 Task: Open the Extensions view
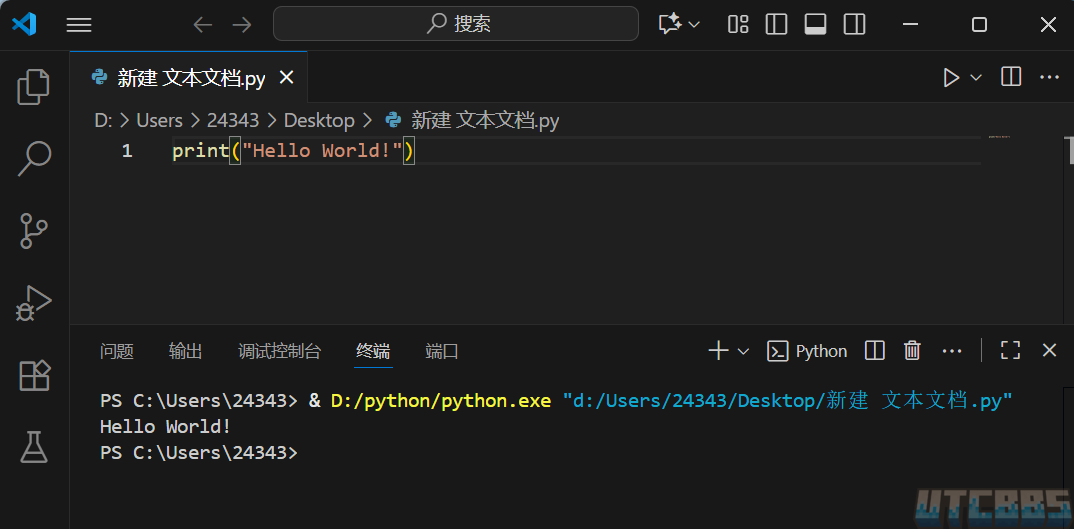pyautogui.click(x=34, y=375)
